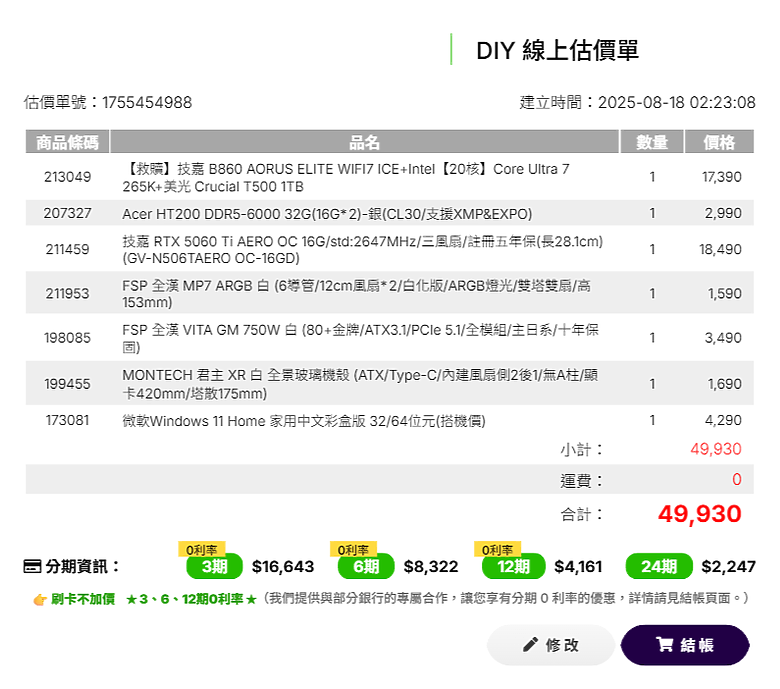Image resolution: width=780 pixels, height=689 pixels.
Task: Select the 24期 installment badge
Action: pyautogui.click(x=659, y=566)
